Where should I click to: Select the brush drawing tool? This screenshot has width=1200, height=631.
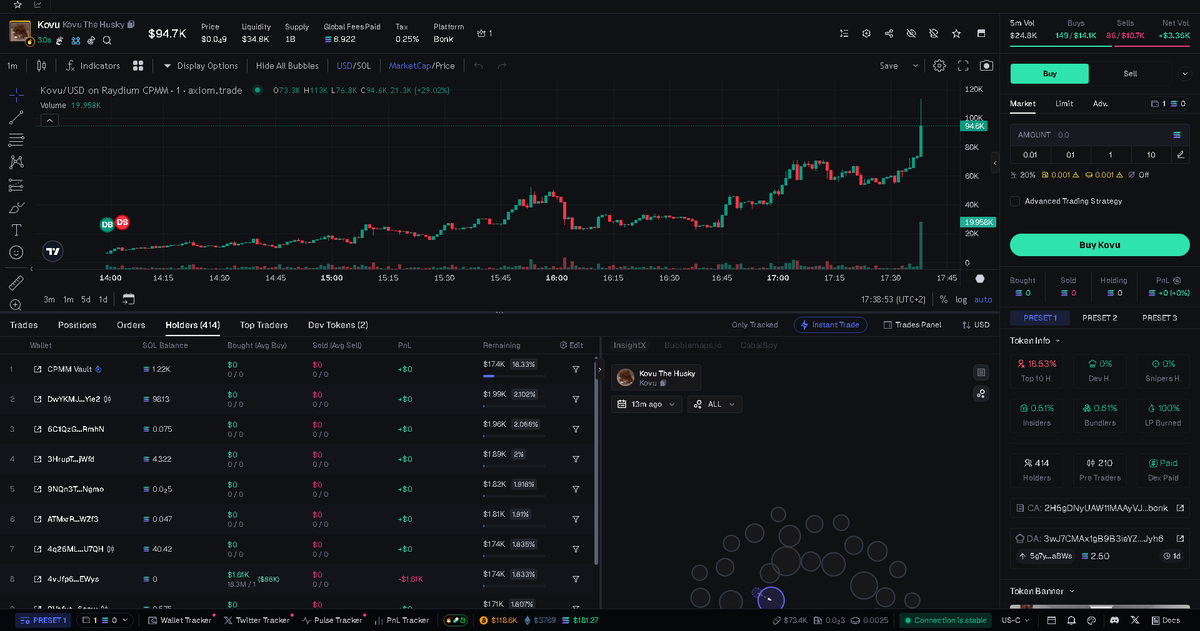(16, 208)
